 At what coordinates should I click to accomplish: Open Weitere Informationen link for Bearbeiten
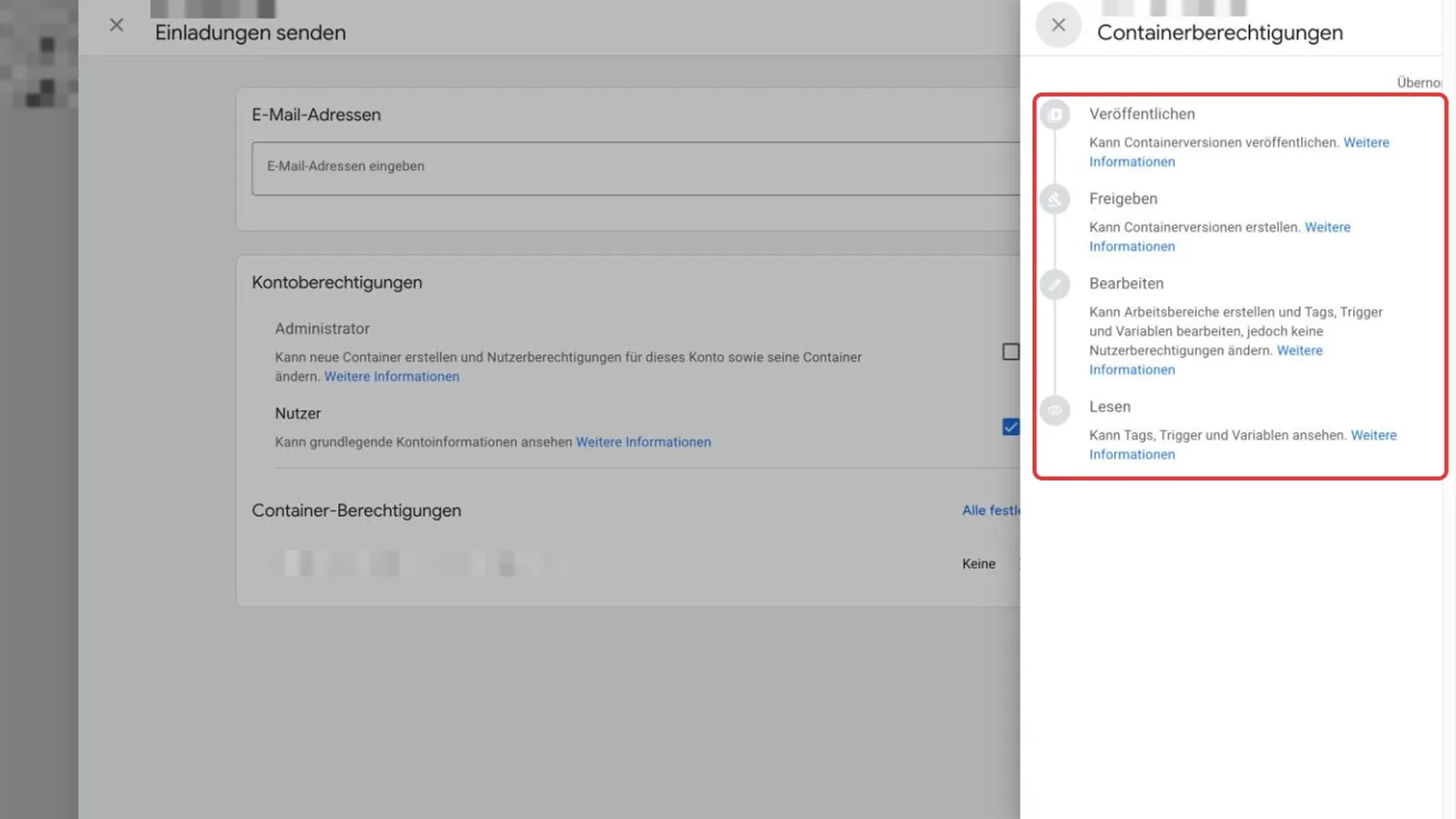pyautogui.click(x=1206, y=360)
